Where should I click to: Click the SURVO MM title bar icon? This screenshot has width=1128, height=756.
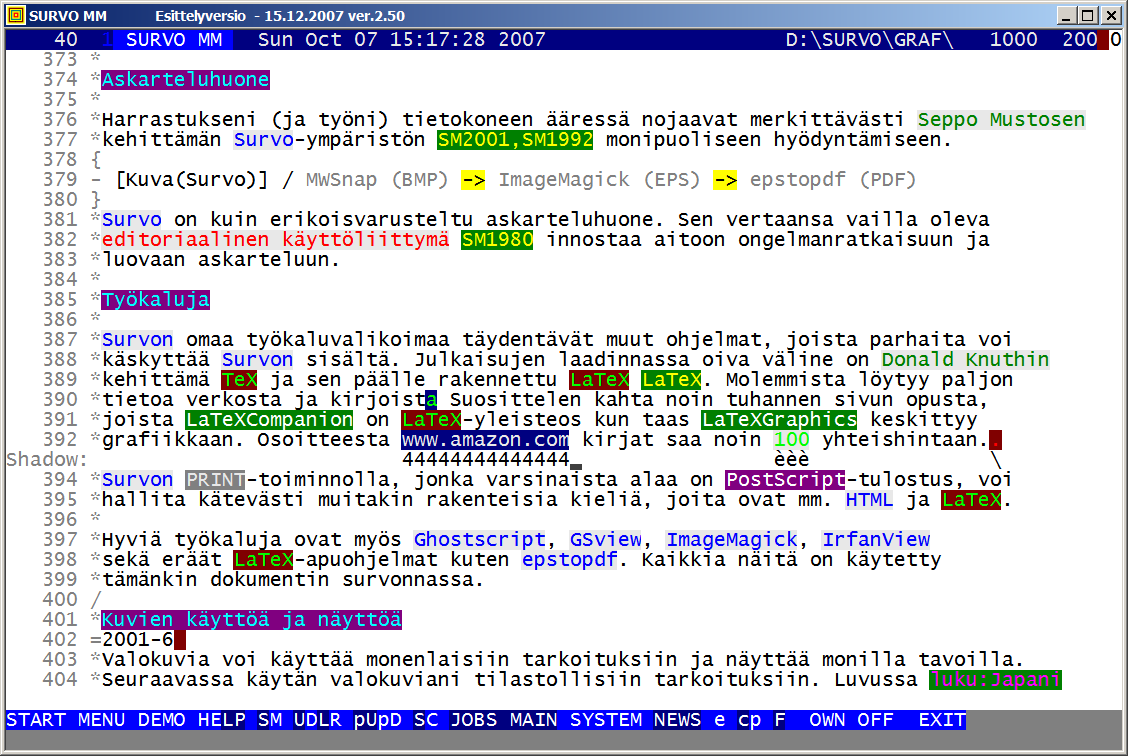coord(15,15)
